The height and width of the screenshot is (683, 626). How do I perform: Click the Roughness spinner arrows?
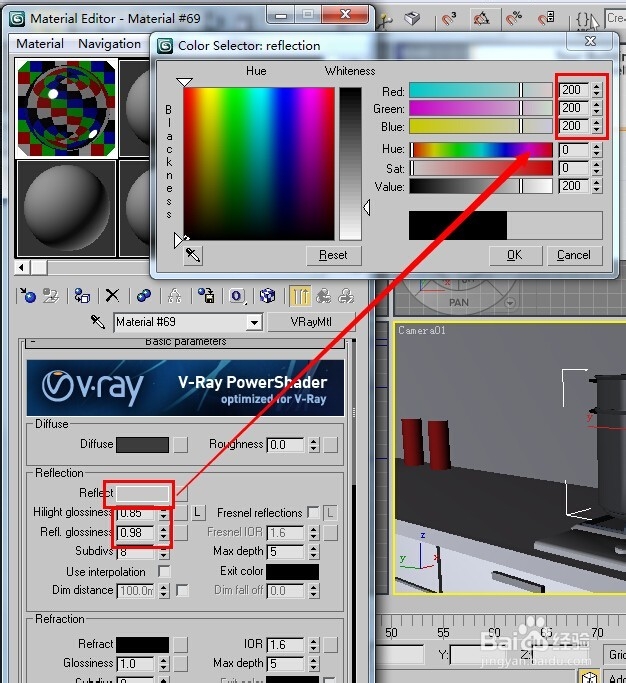(x=314, y=445)
